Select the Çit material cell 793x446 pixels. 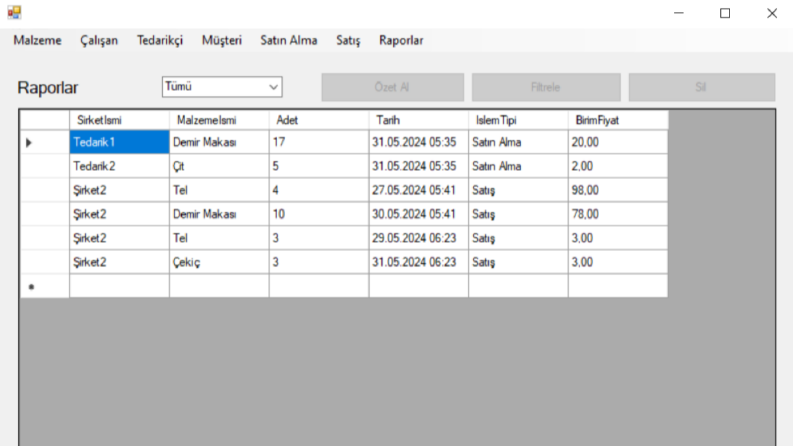219,166
